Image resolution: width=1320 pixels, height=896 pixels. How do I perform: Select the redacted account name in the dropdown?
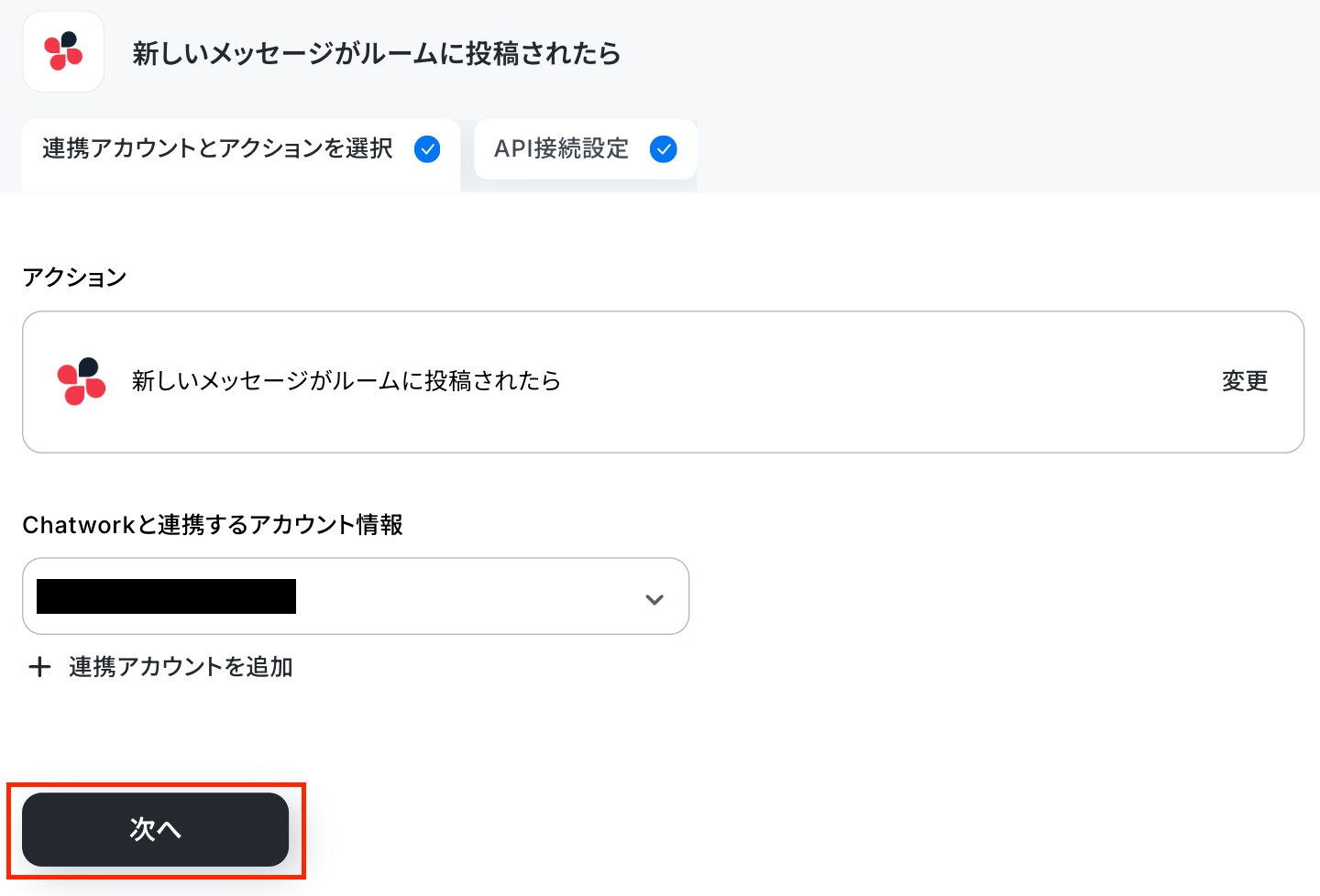click(x=166, y=596)
